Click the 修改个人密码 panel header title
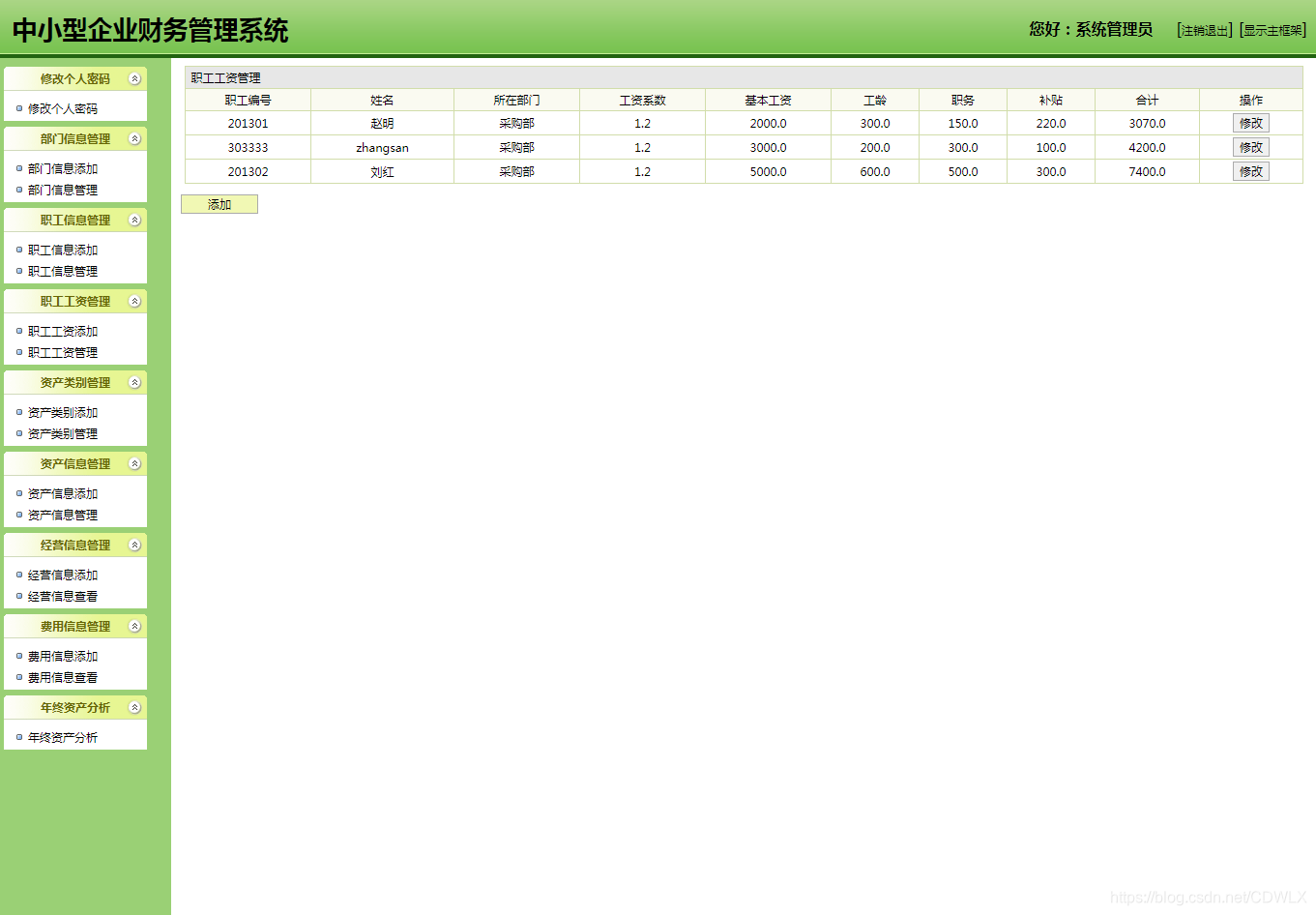Viewport: 1316px width, 915px height. 75,79
